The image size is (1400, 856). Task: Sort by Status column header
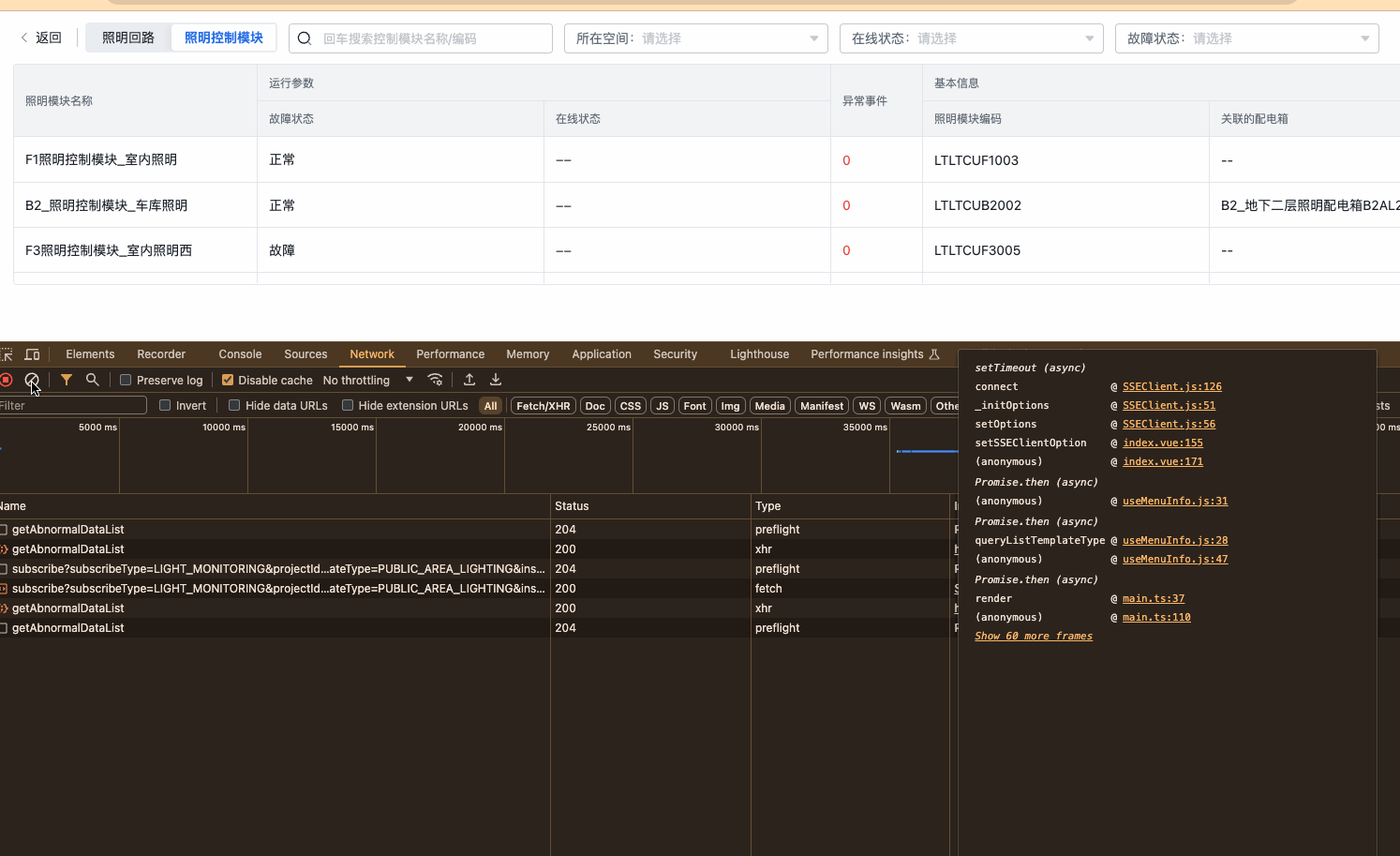click(650, 506)
